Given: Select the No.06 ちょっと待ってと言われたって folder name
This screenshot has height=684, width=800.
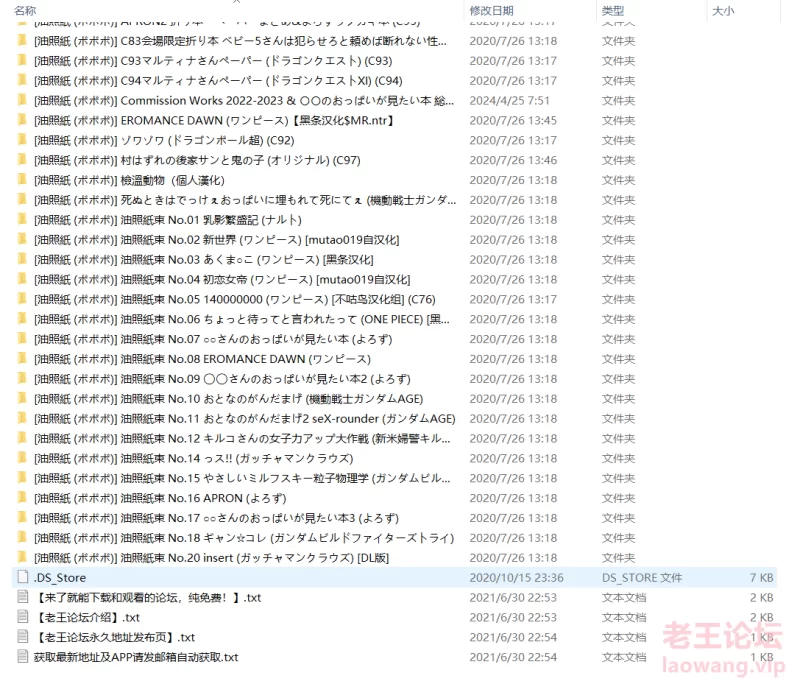Looking at the screenshot, I should 242,319.
